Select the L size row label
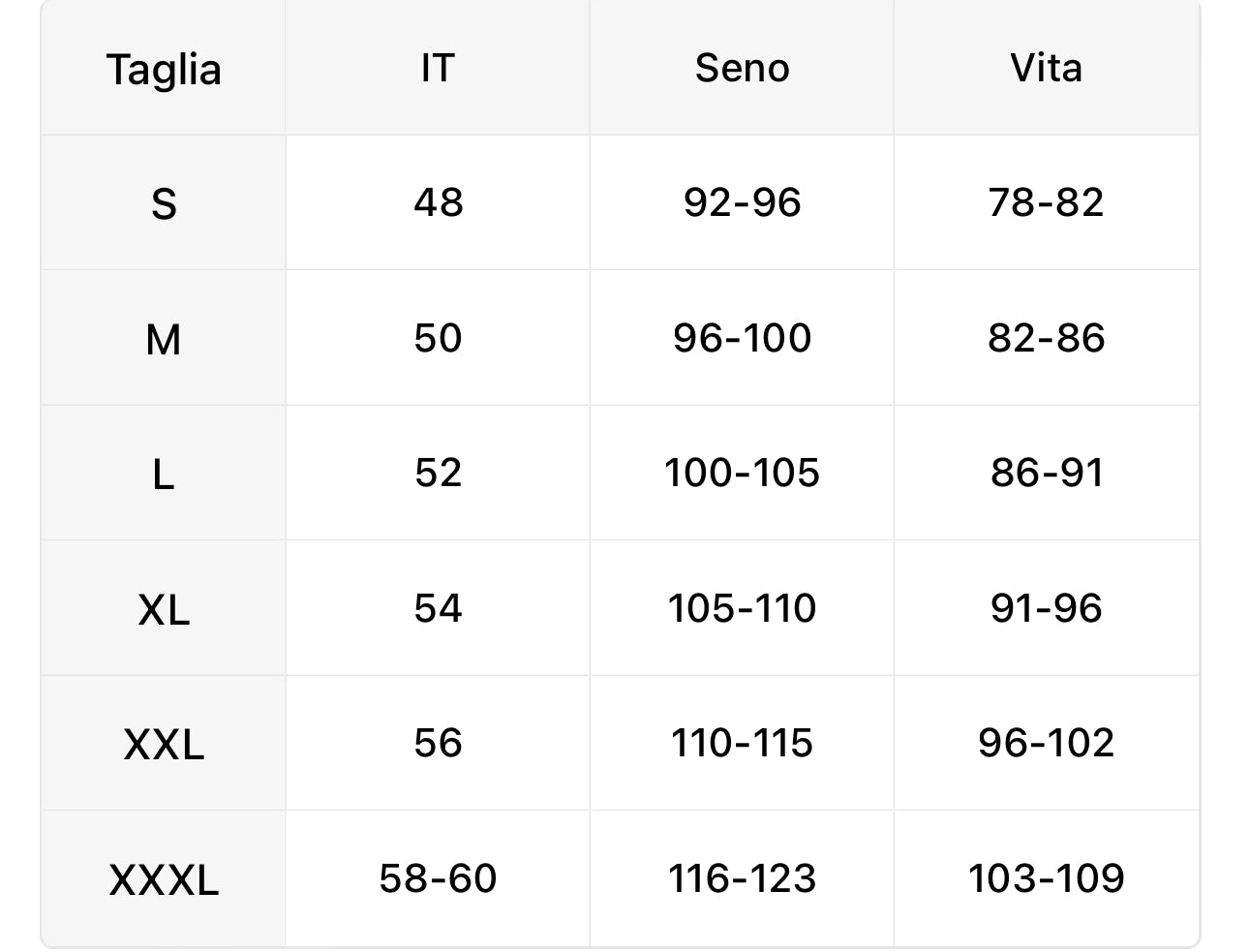The image size is (1249, 952). (x=164, y=474)
